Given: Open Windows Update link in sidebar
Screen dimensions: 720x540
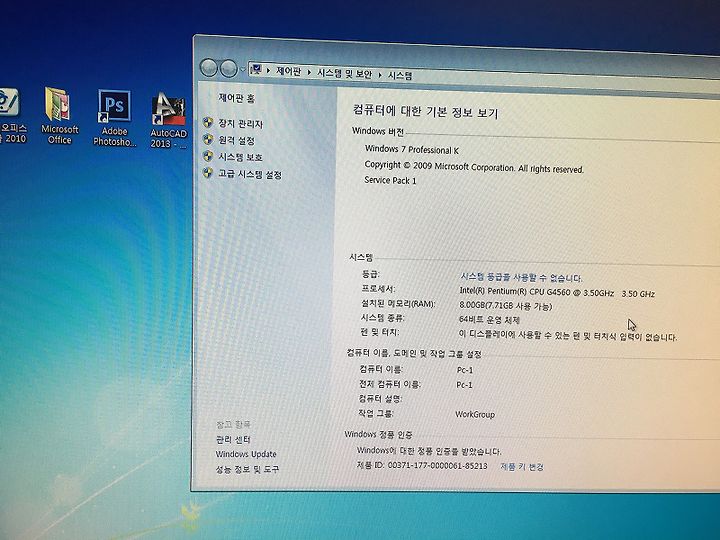Looking at the screenshot, I should 246,454.
